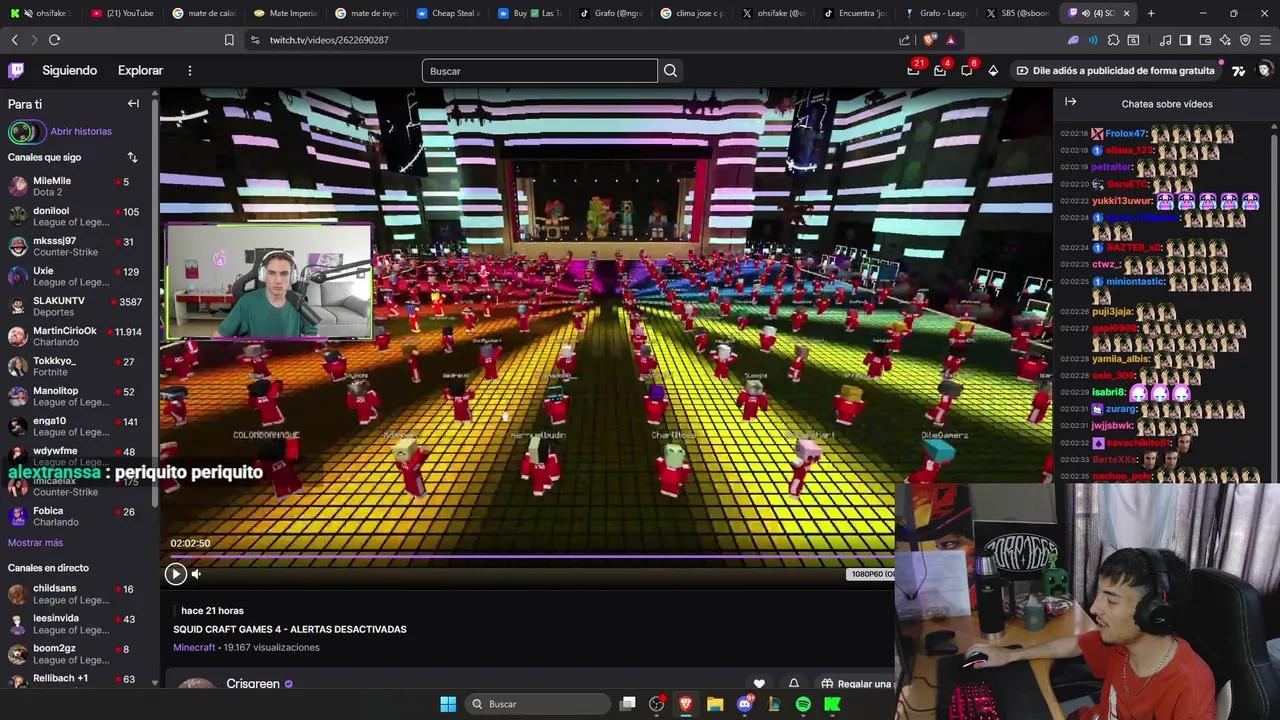Screen dimensions: 1280x720
Task: Switch to SB5 X browser tab
Action: pyautogui.click(x=1018, y=13)
